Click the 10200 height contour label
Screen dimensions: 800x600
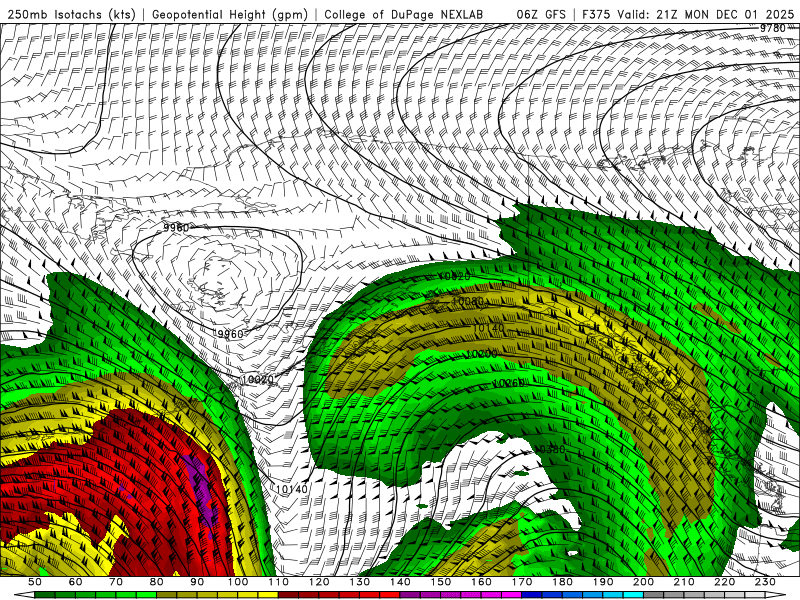482,354
